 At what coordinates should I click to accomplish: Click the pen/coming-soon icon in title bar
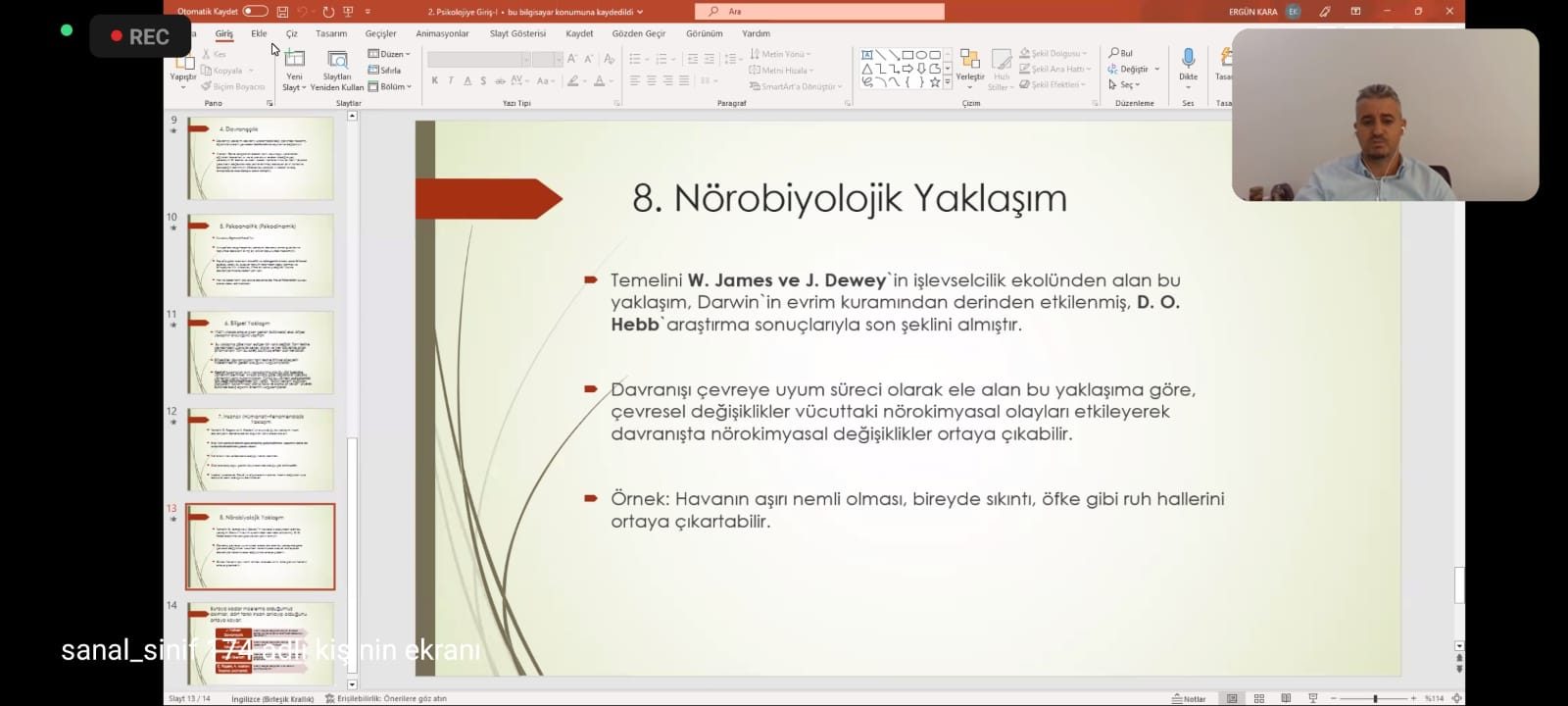pyautogui.click(x=1325, y=11)
